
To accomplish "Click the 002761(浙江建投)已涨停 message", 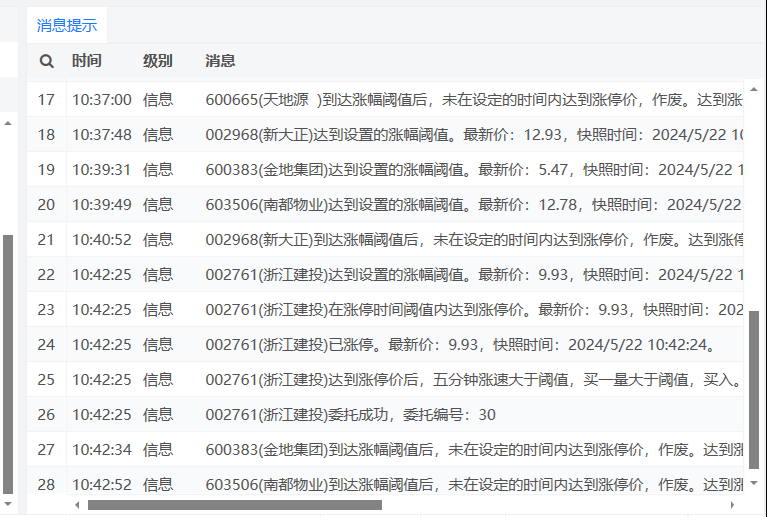I will pos(461,345).
